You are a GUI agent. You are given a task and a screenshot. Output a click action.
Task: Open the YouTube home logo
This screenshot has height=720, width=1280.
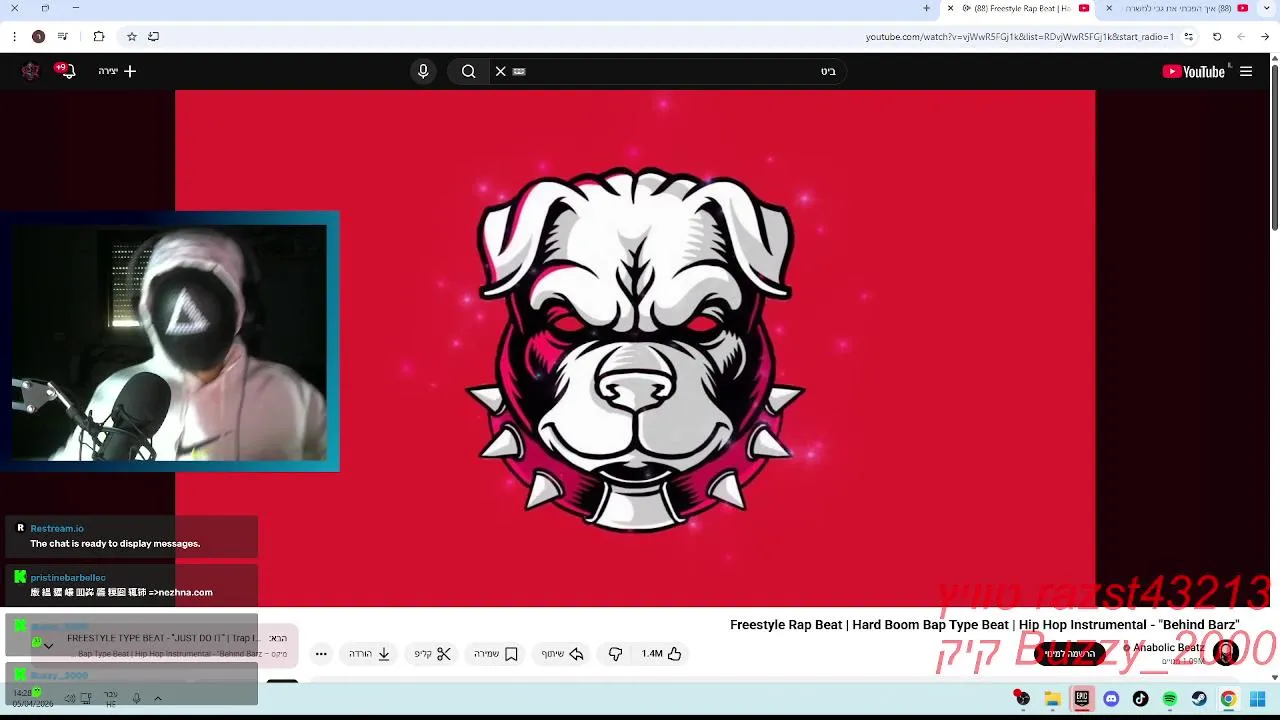point(1193,71)
